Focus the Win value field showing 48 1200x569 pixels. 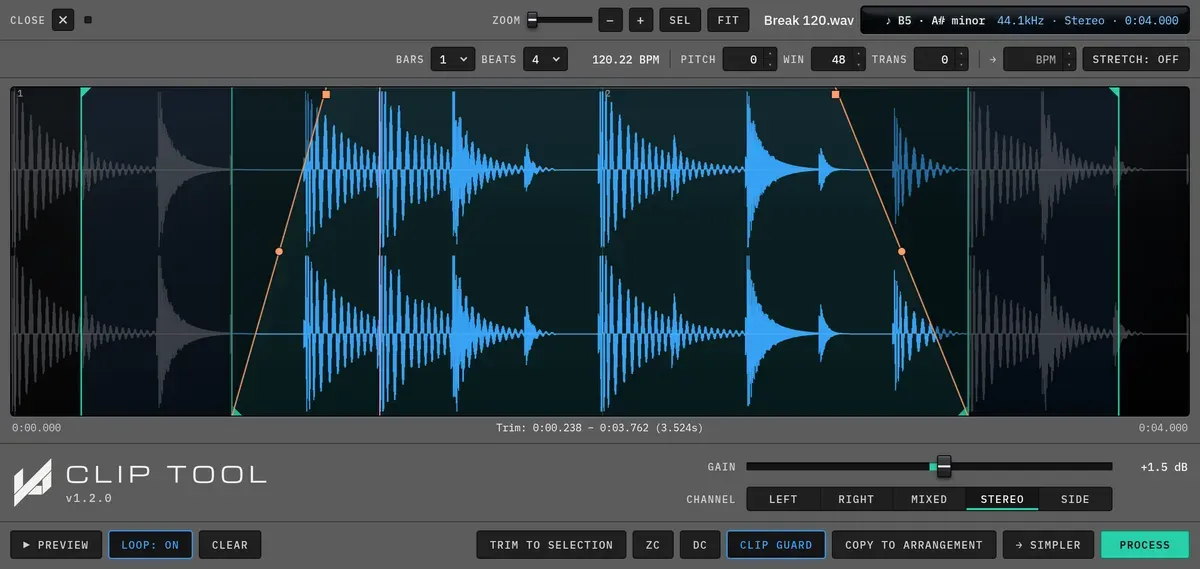point(832,59)
